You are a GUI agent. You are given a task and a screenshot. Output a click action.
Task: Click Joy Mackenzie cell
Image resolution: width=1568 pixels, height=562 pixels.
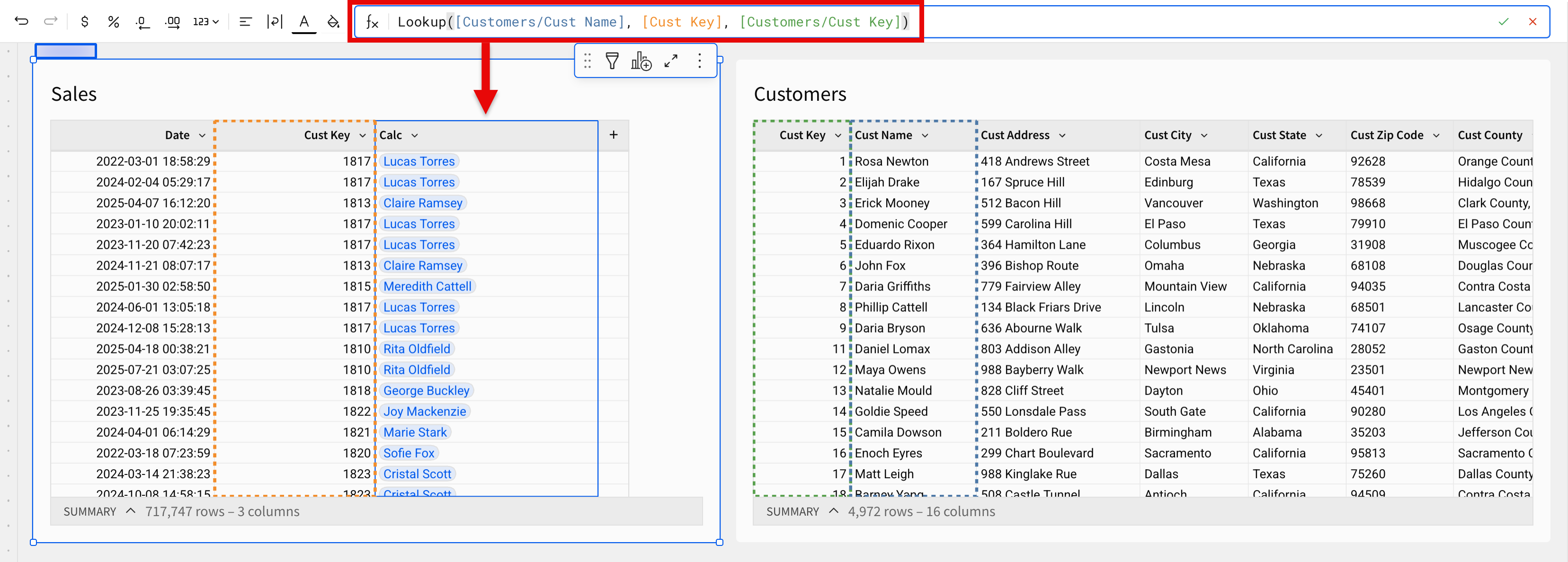424,411
